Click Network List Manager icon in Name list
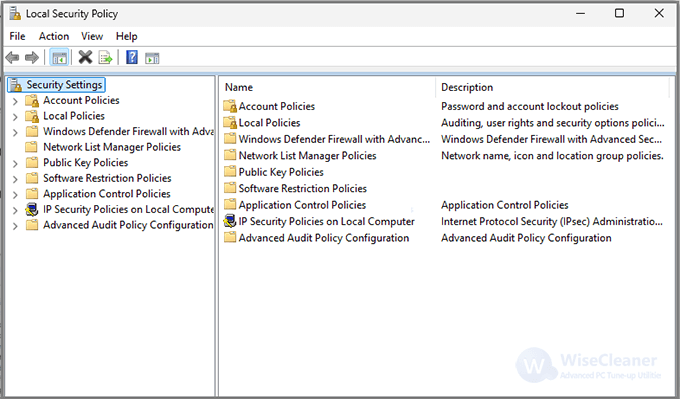 coord(230,155)
